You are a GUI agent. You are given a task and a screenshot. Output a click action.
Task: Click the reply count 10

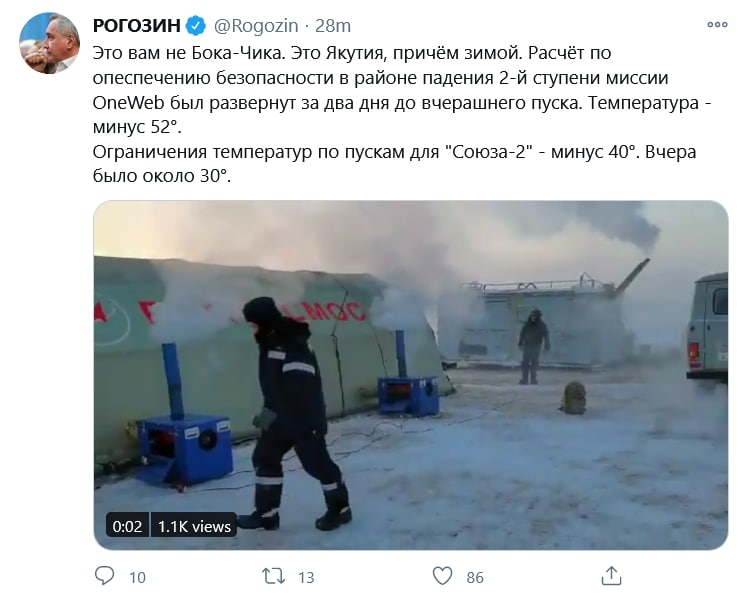[x=137, y=578]
